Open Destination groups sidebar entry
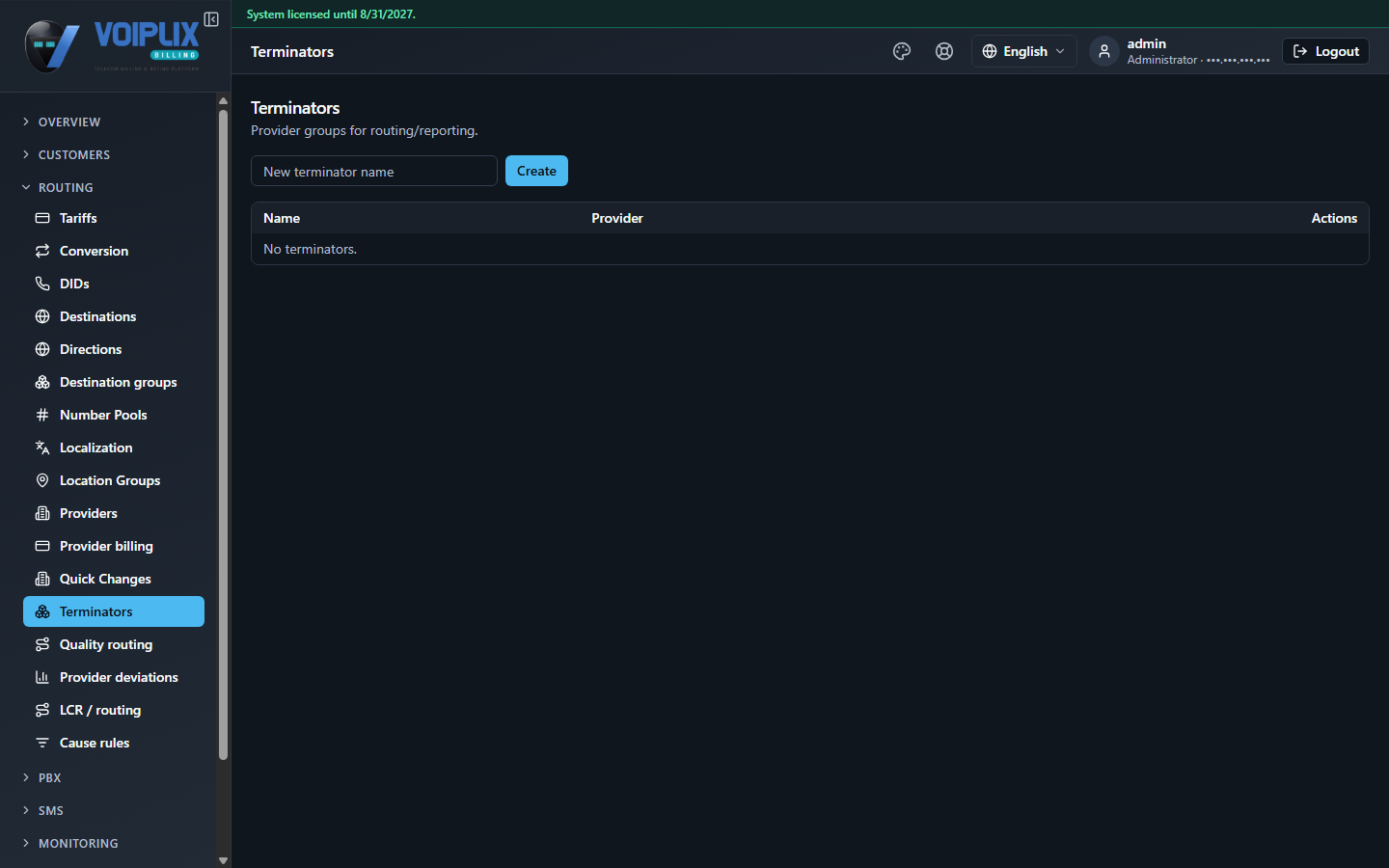Viewport: 1389px width, 868px height. [114, 382]
